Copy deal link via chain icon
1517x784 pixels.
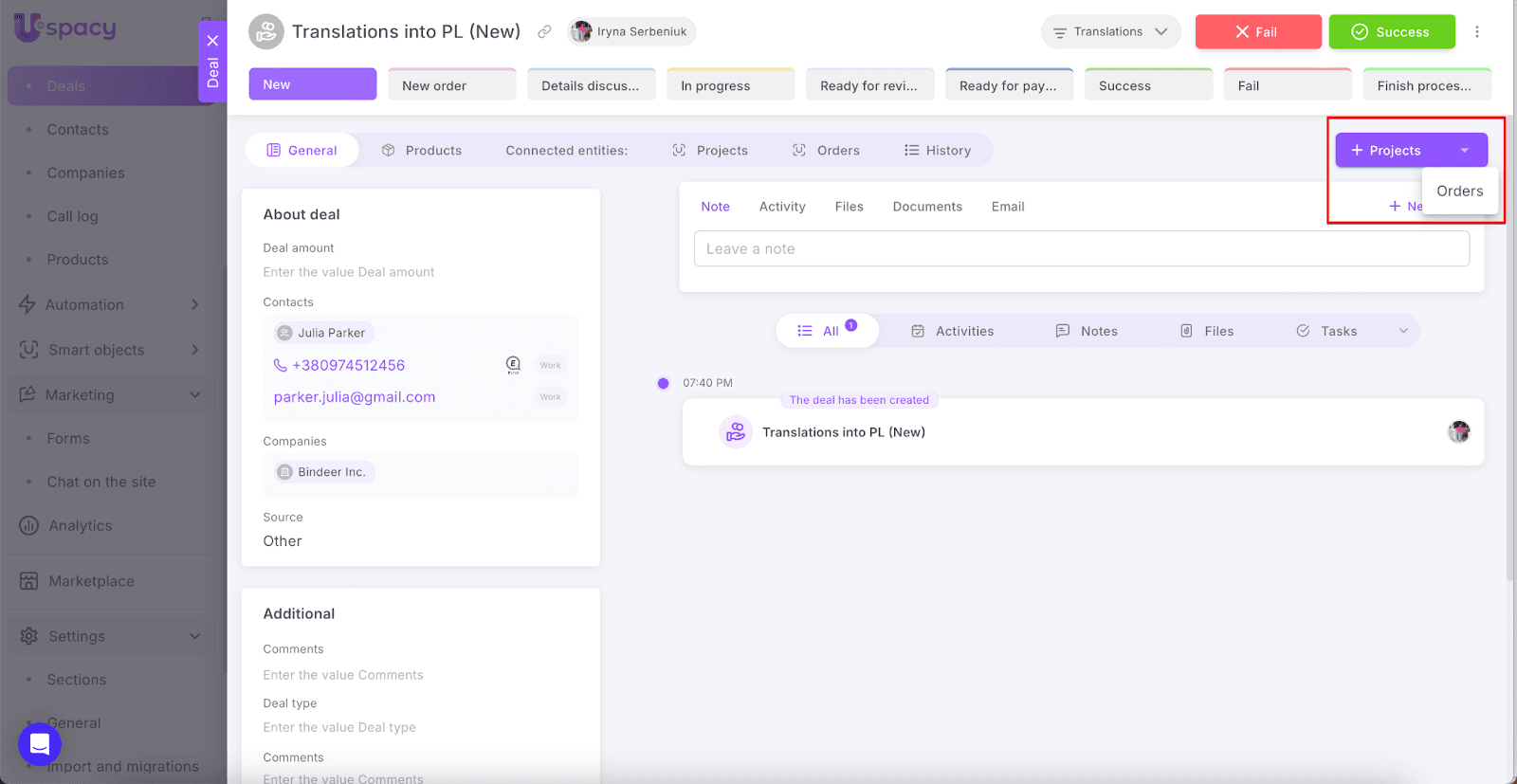click(x=544, y=31)
